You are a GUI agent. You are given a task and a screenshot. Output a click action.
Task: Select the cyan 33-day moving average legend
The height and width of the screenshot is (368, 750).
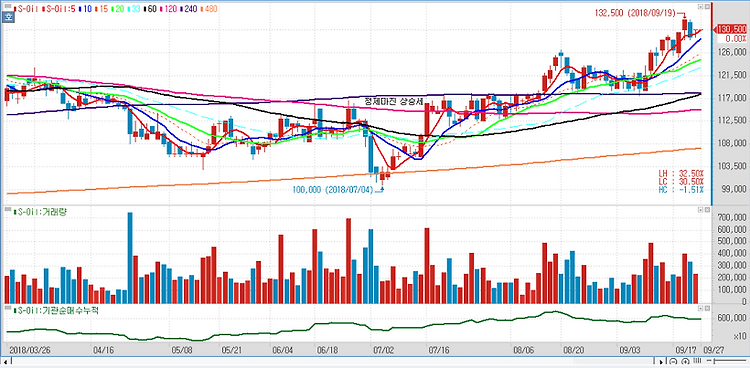pos(133,9)
